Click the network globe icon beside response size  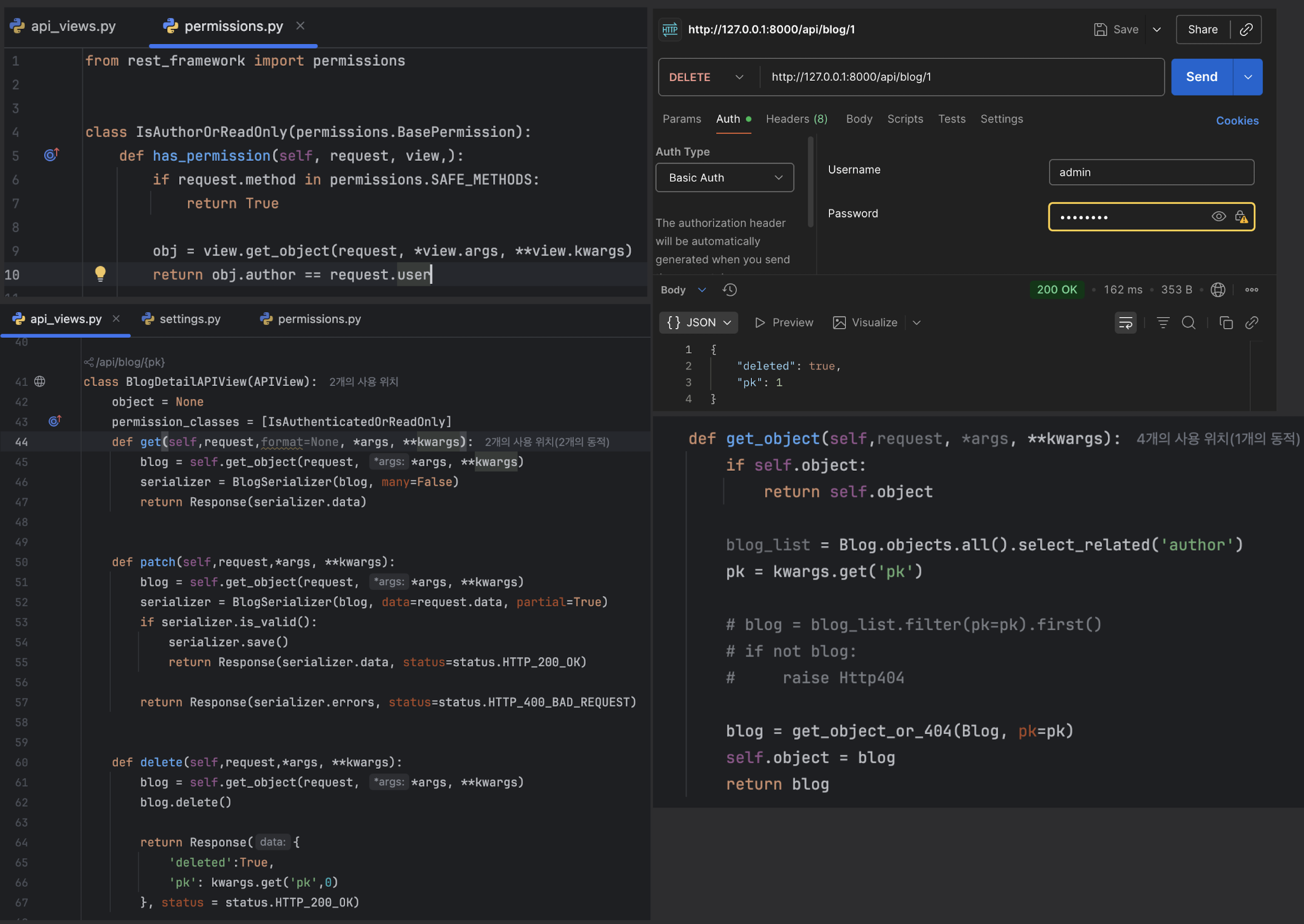tap(1218, 290)
